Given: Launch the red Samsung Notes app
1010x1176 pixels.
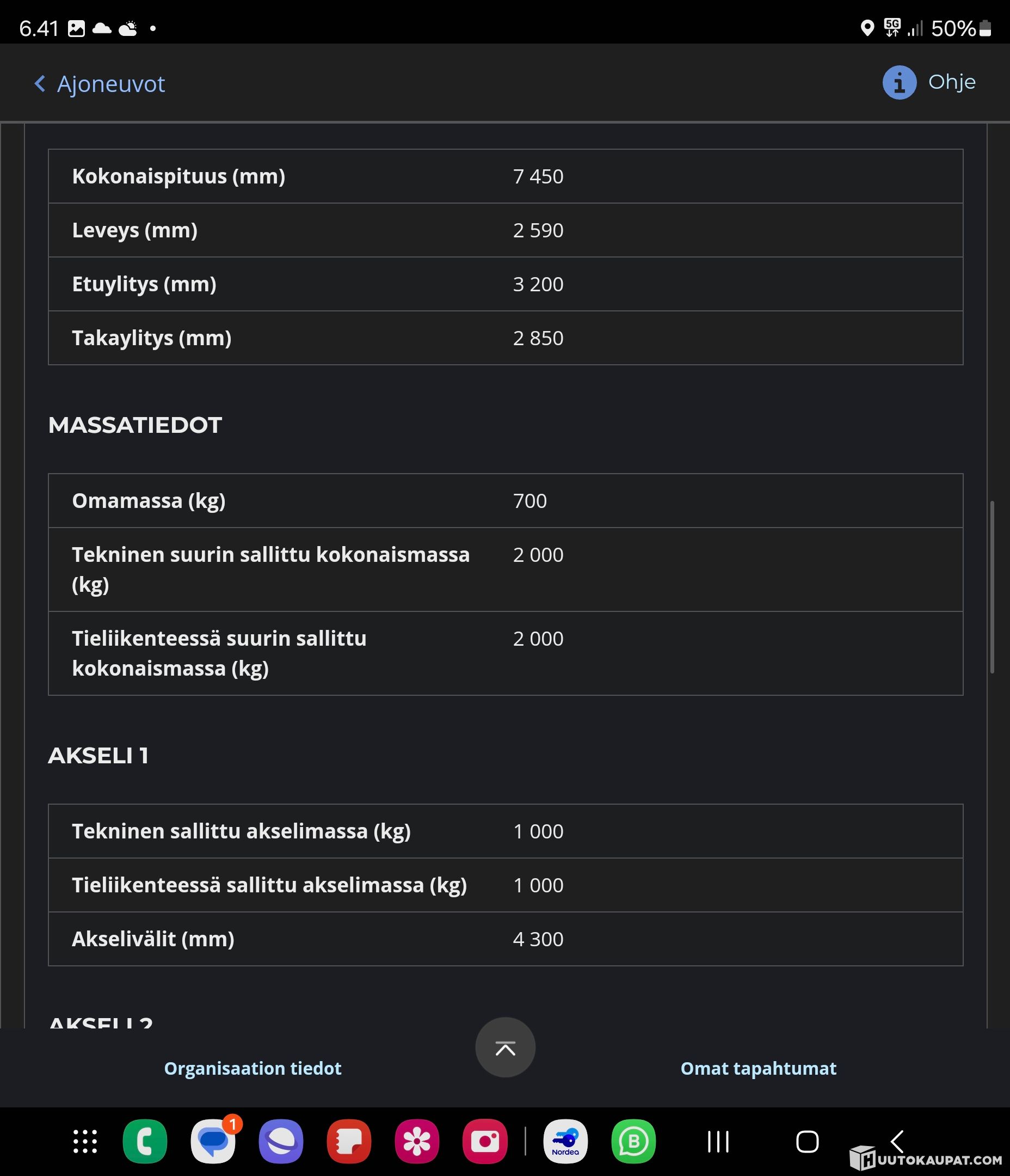Looking at the screenshot, I should tap(349, 1141).
